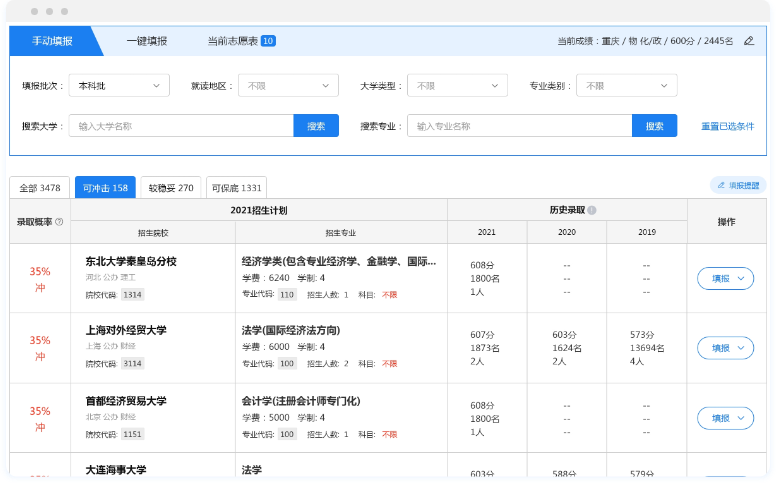Click the major 会计学(注册会计师专门化)
The height and width of the screenshot is (486, 776).
301,401
